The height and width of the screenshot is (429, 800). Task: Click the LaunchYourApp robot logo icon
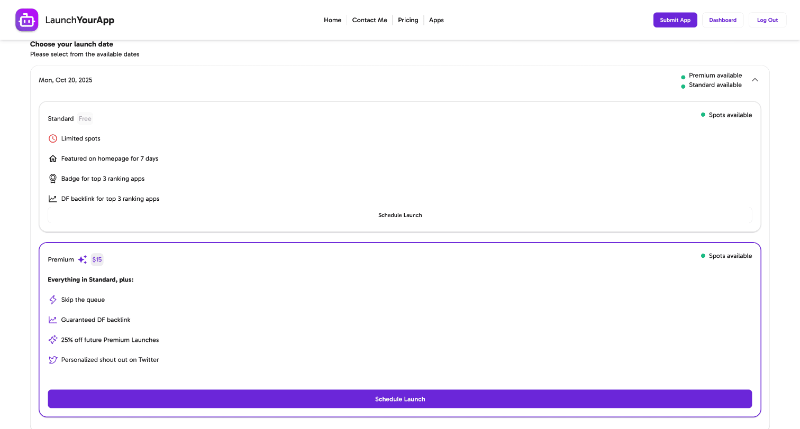coord(27,20)
